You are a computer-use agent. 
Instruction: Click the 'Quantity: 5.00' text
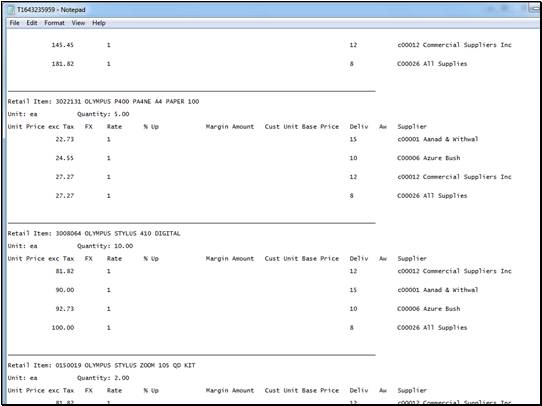coord(103,114)
